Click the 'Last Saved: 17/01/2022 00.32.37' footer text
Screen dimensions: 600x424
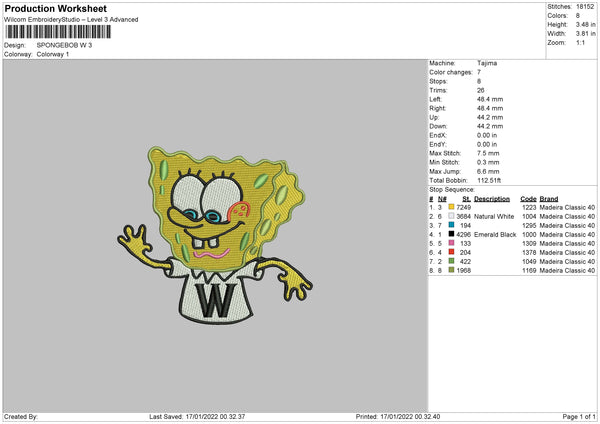197,416
